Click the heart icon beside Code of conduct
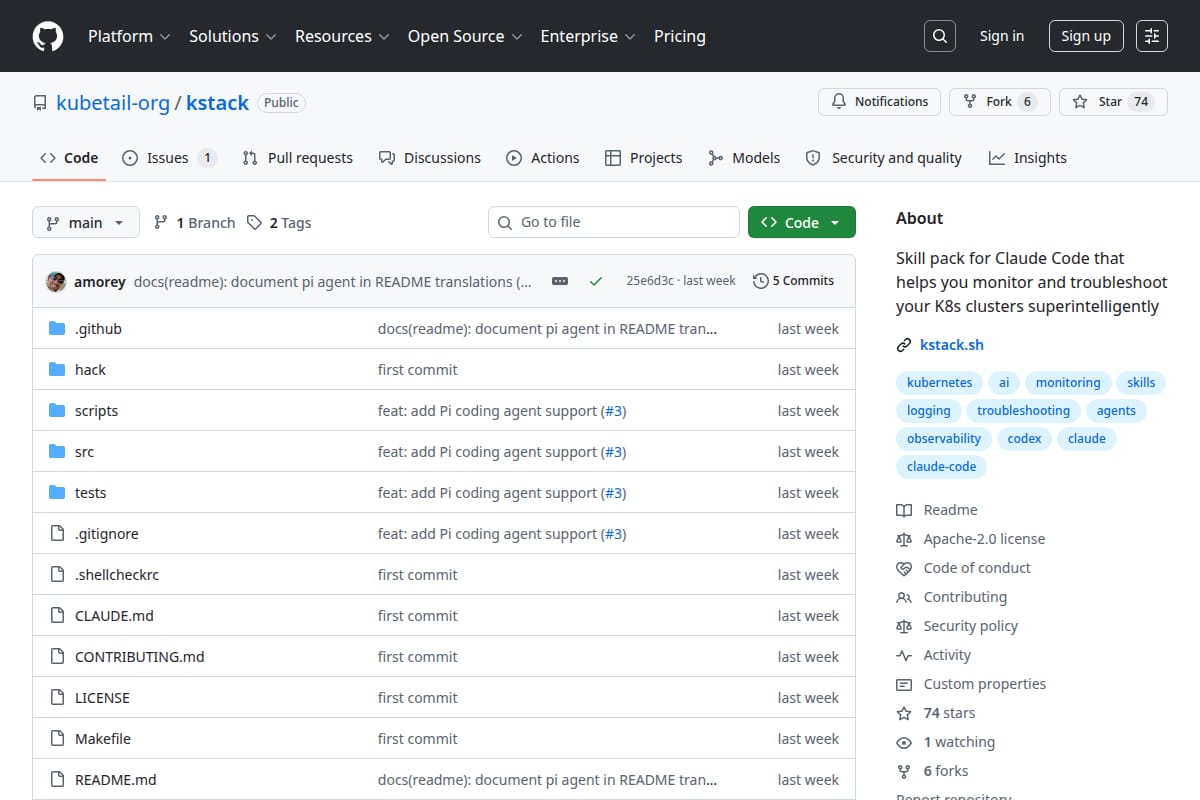1200x800 pixels. 904,568
